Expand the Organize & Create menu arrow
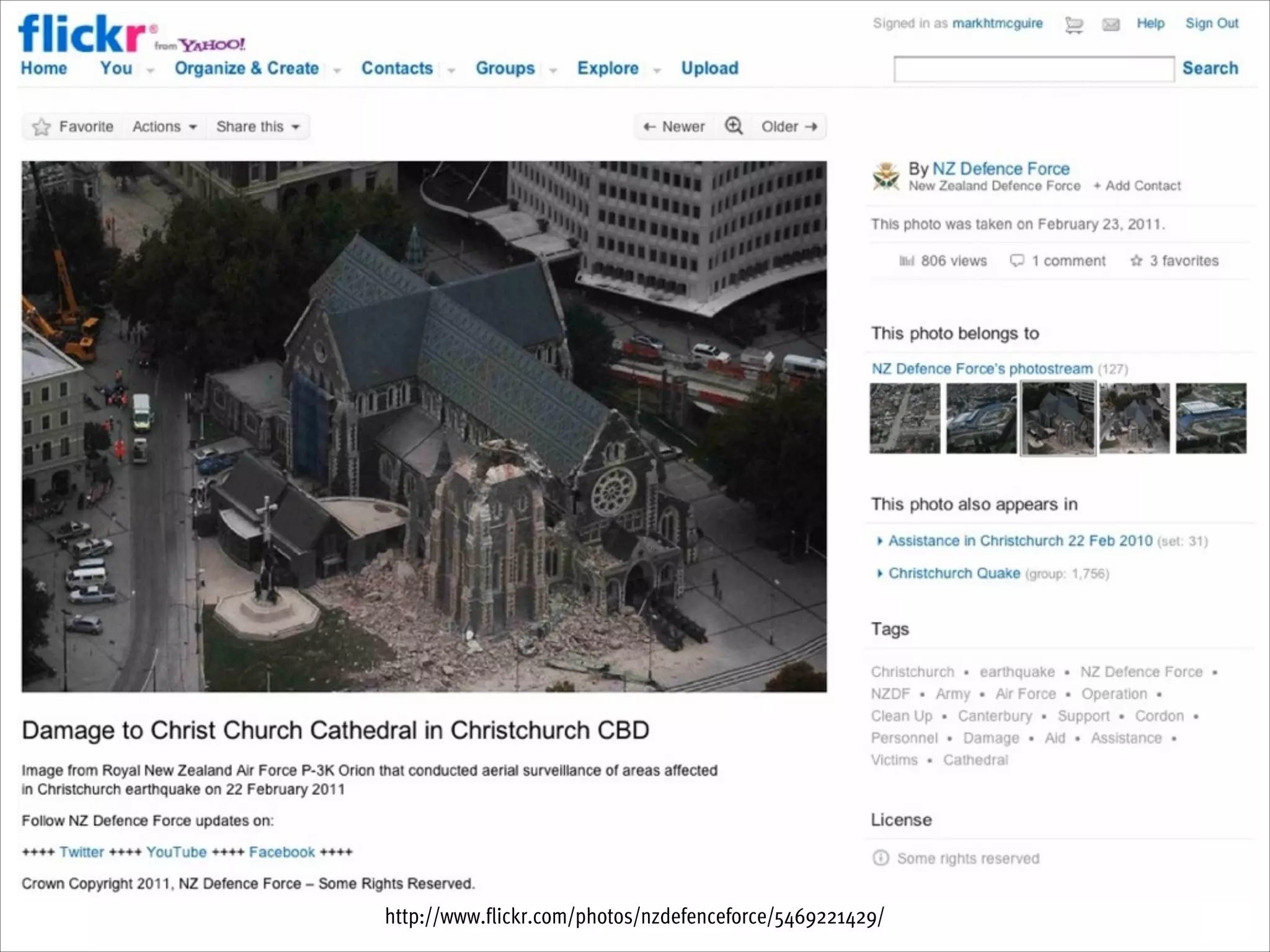The height and width of the screenshot is (952, 1270). (x=337, y=71)
